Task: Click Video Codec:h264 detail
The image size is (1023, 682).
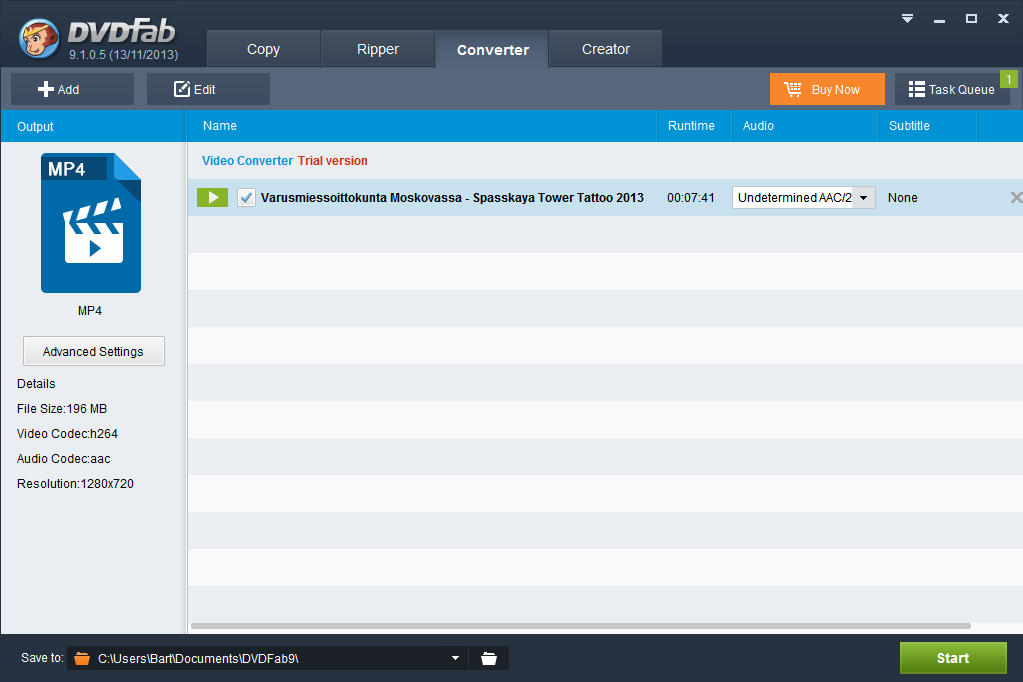Action: (67, 433)
